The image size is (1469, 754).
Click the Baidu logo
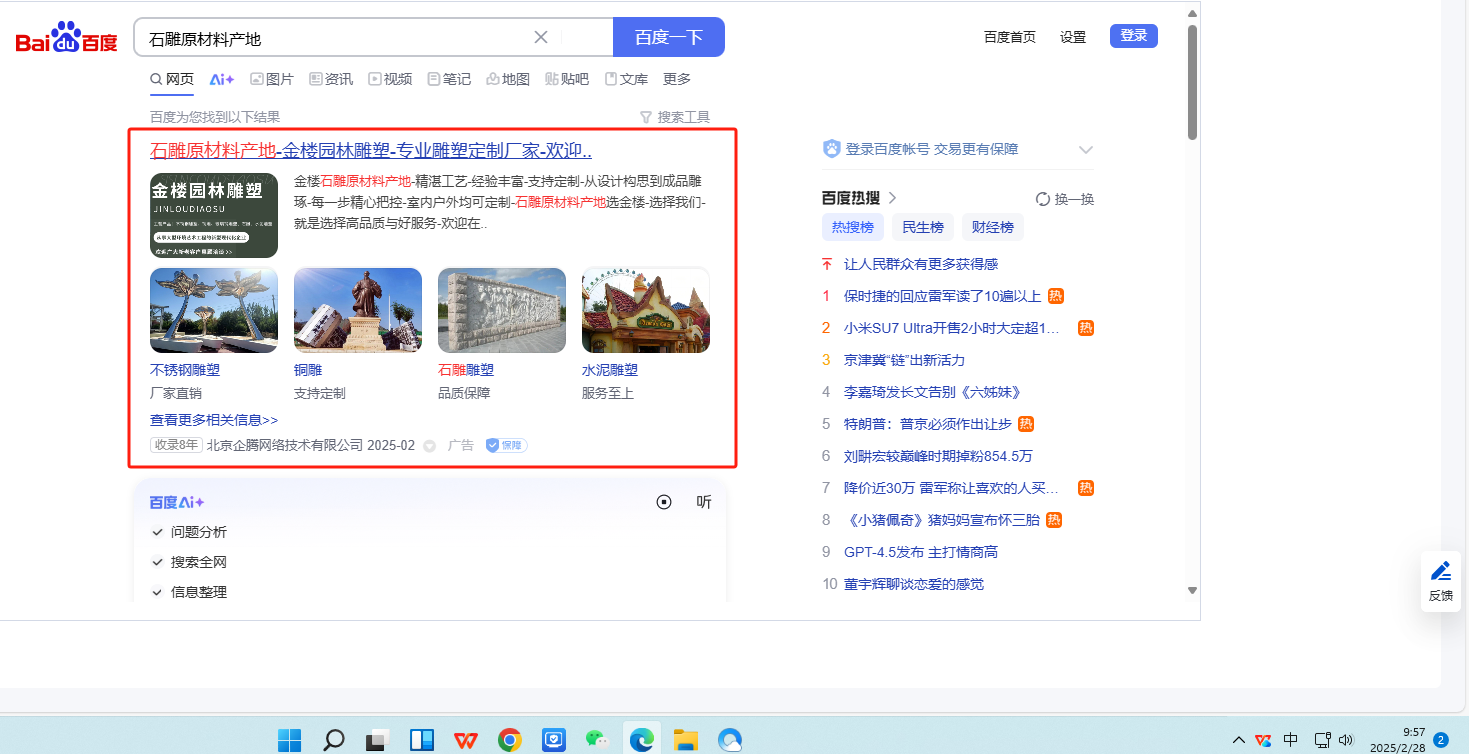tap(66, 38)
